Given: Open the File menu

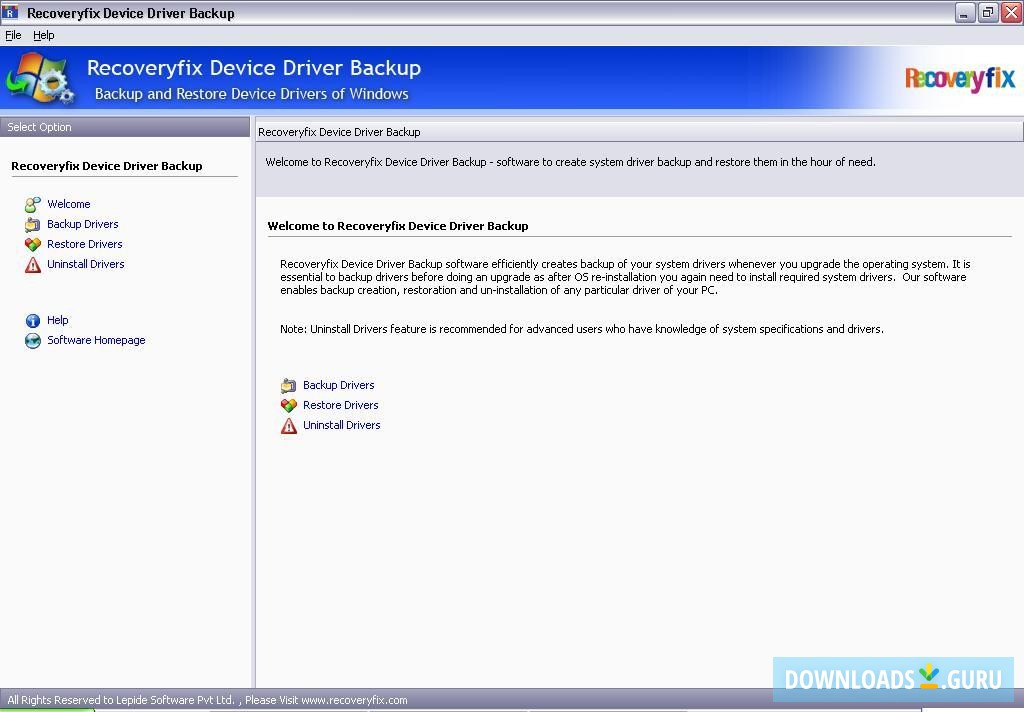Looking at the screenshot, I should click(x=13, y=35).
